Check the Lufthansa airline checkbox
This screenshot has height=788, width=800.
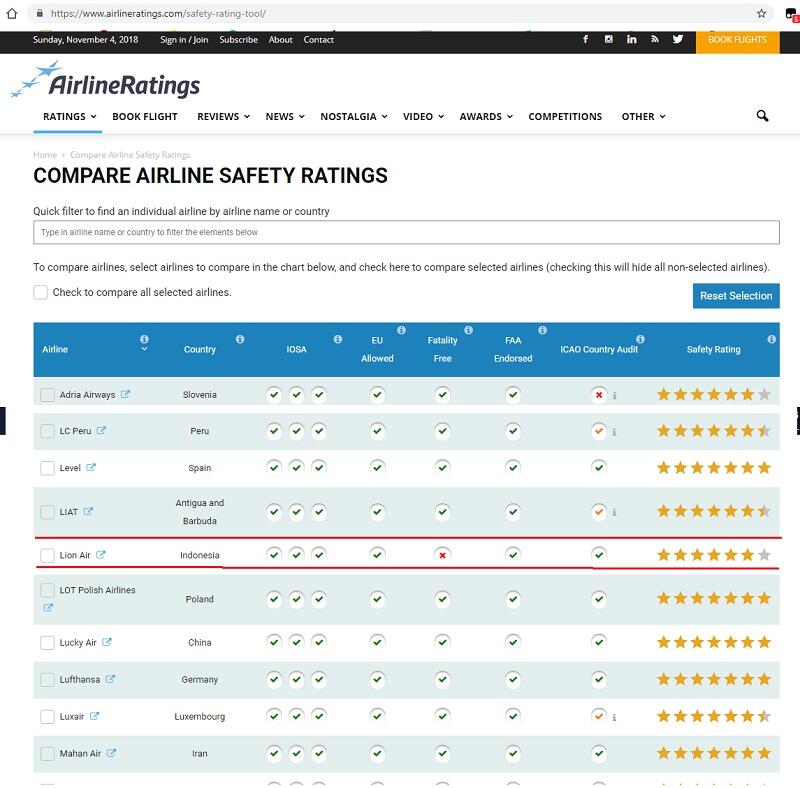[x=47, y=680]
